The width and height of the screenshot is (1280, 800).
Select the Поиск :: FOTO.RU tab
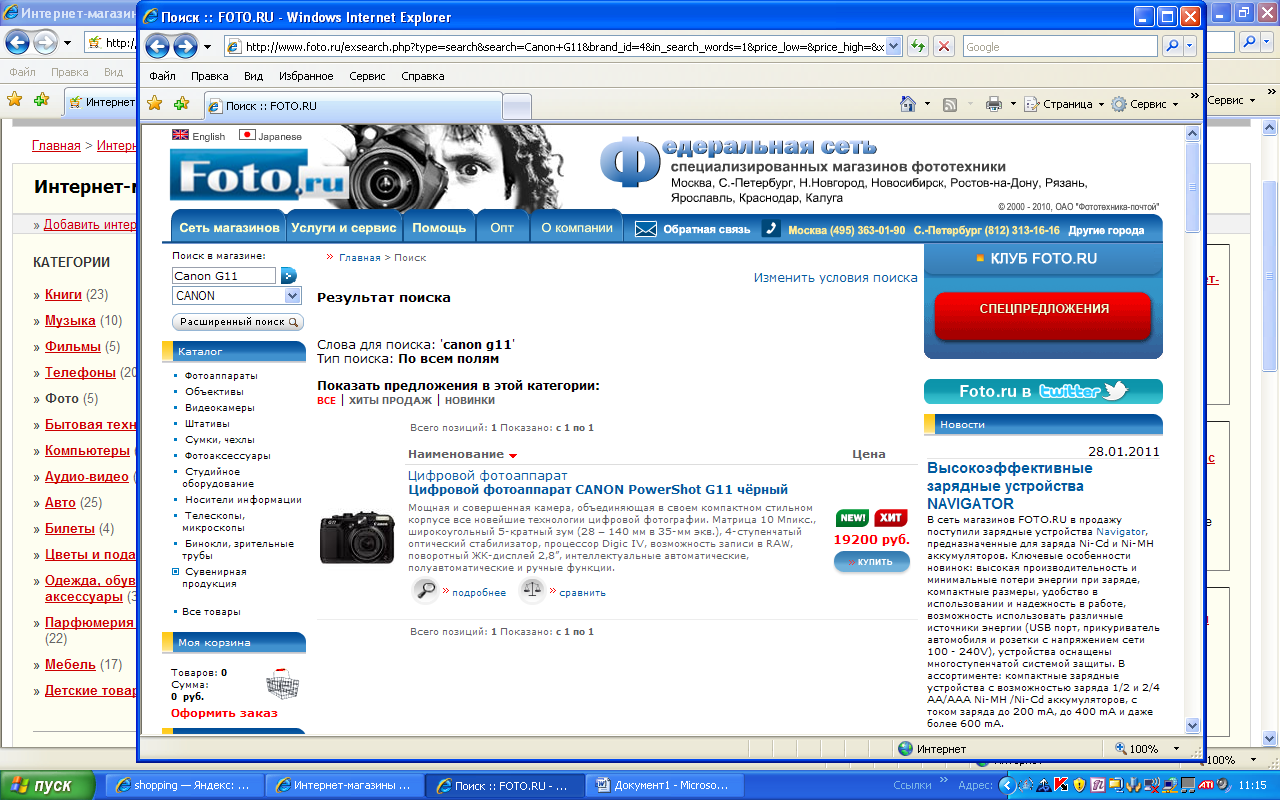coord(353,106)
